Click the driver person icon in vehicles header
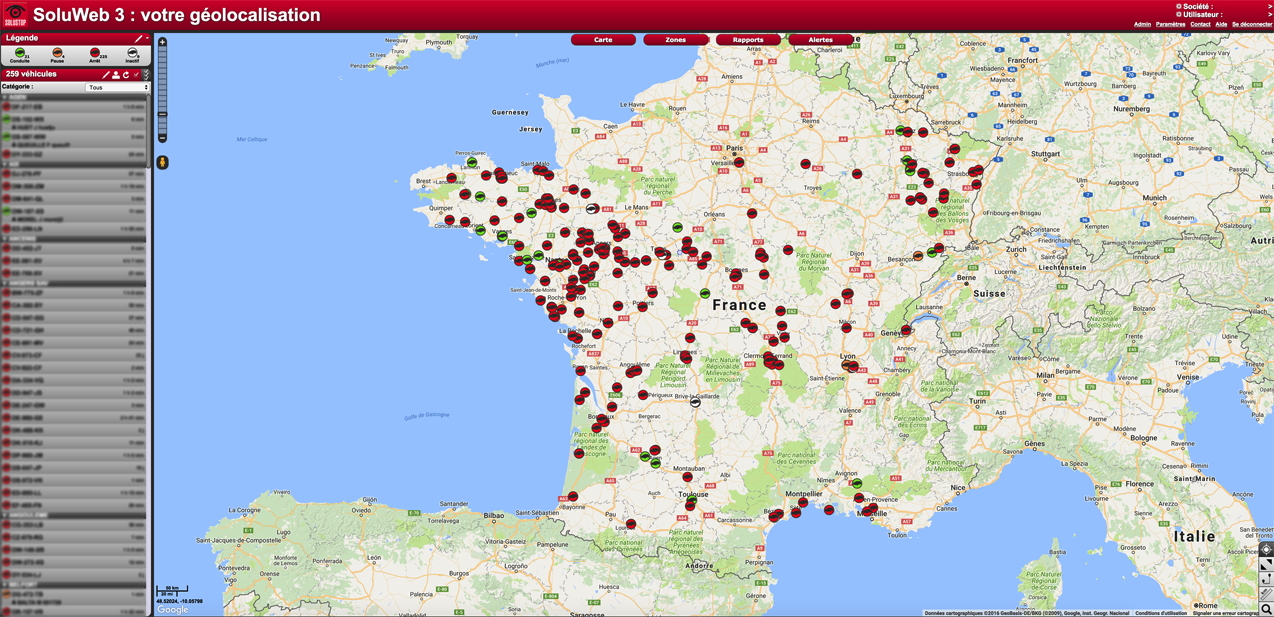 (116, 75)
